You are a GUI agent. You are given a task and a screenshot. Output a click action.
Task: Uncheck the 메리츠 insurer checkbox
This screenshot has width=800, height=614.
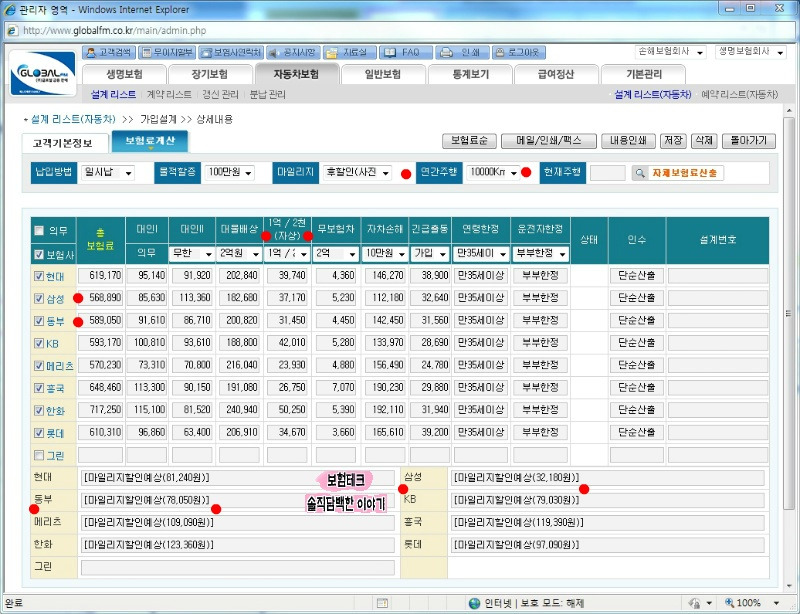point(39,365)
